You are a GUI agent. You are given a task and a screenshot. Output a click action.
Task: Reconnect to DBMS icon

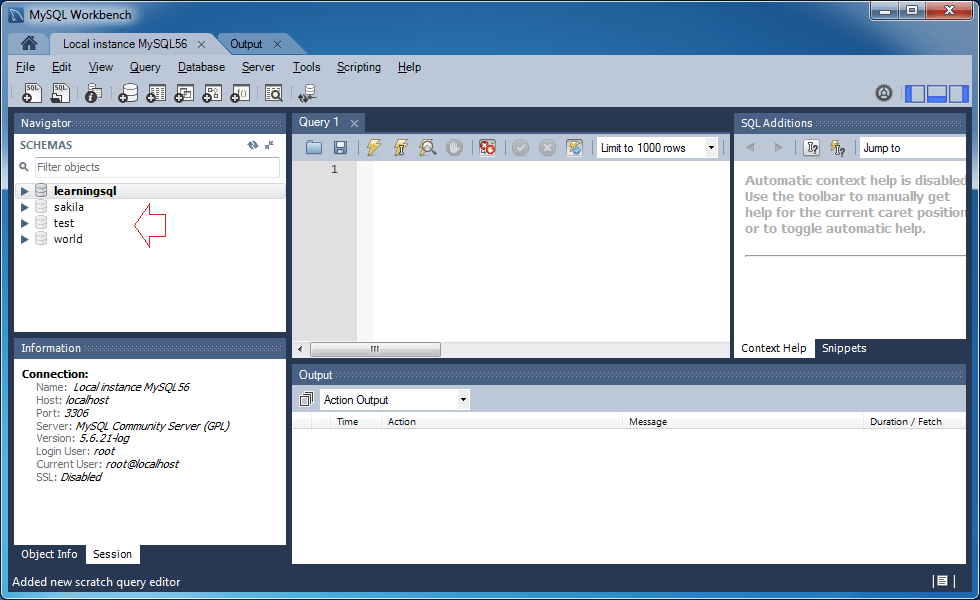tap(308, 93)
